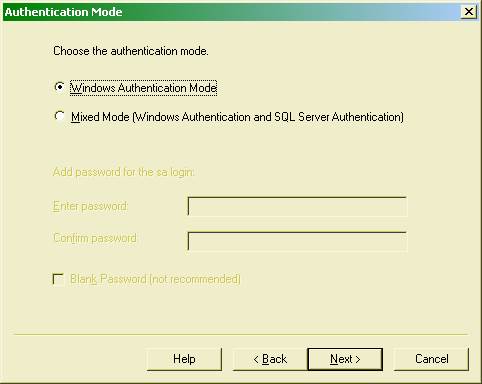Click the 'Confirm password' label
The width and height of the screenshot is (482, 384).
[x=95, y=238]
